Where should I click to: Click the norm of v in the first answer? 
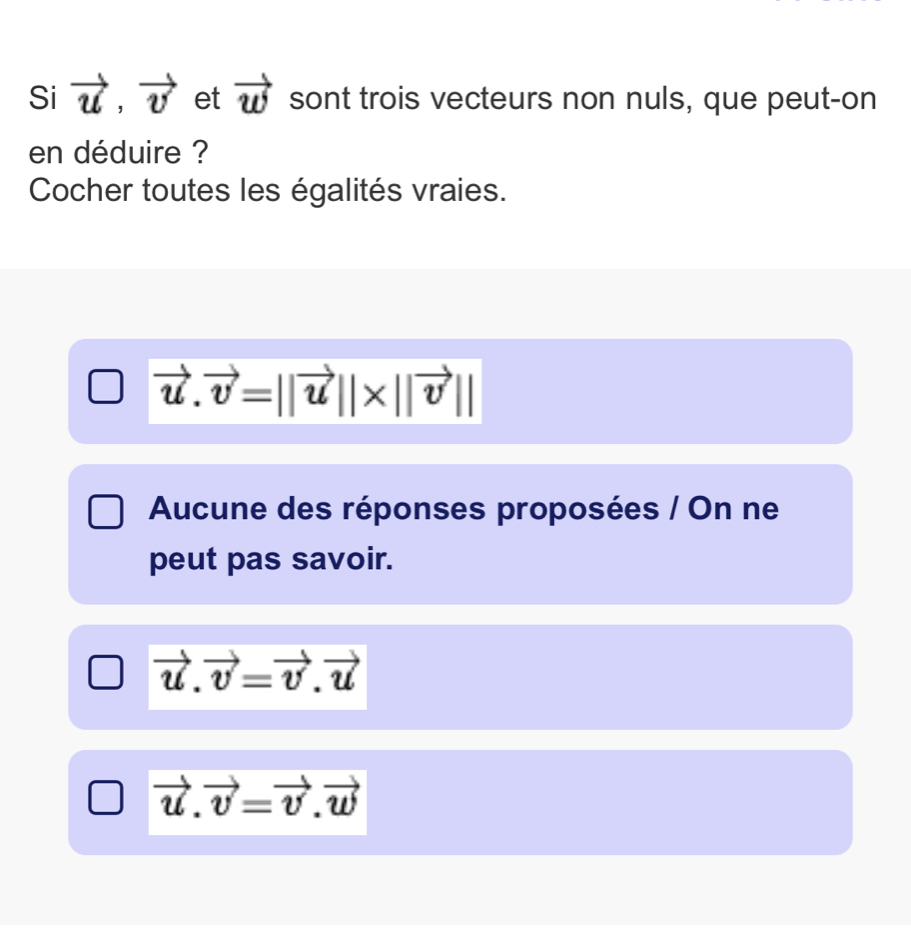426,391
